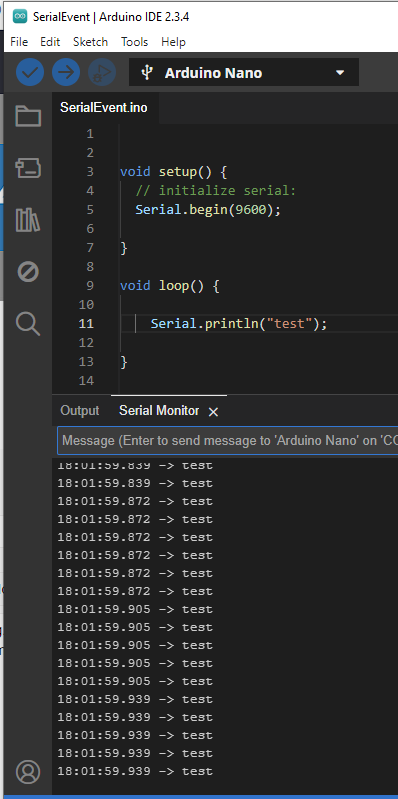398x799 pixels.
Task: Click the first 18:01:59.905 -> test line
Action: tap(135, 609)
